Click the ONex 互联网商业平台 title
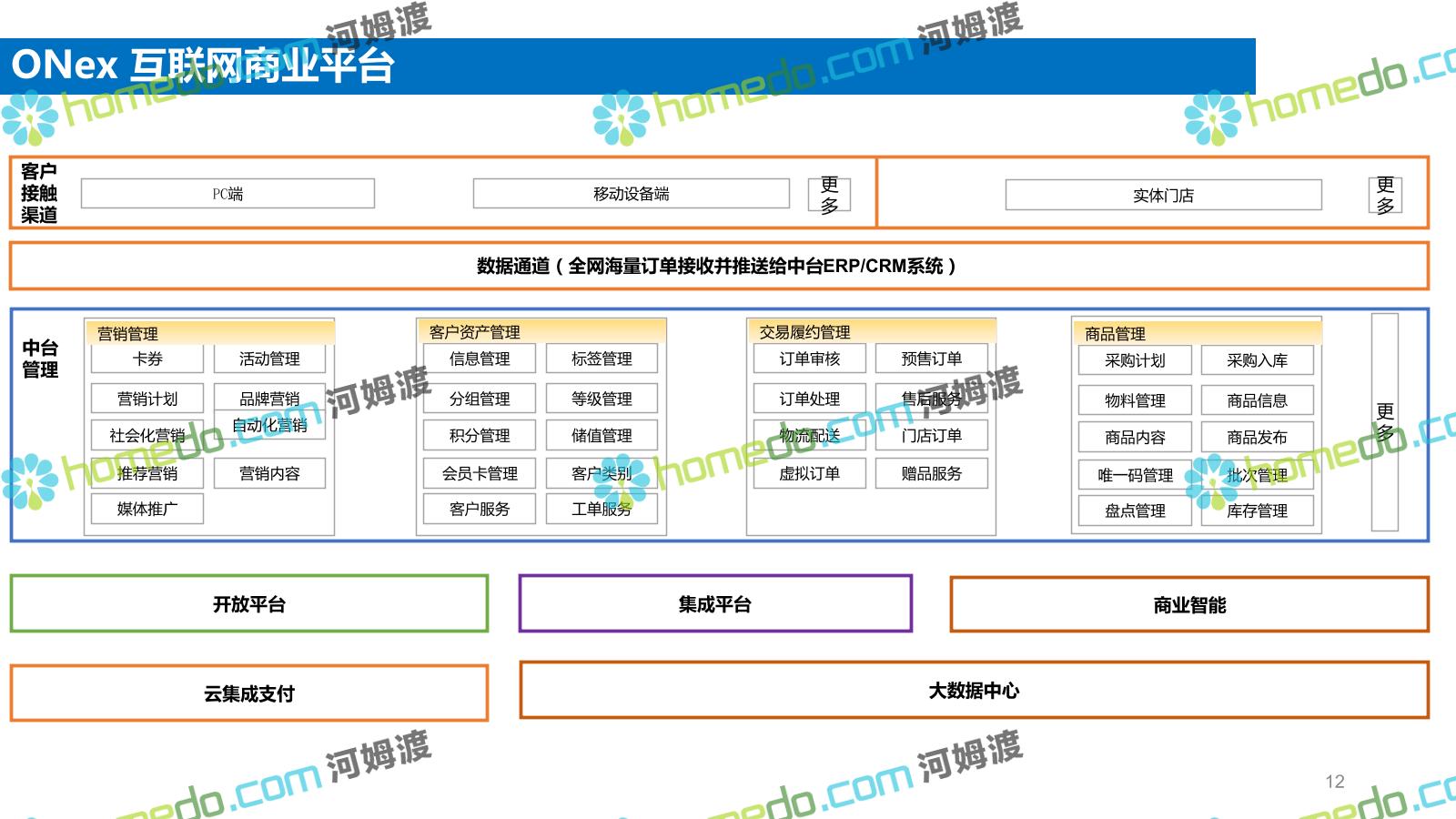1456x819 pixels. 202,66
